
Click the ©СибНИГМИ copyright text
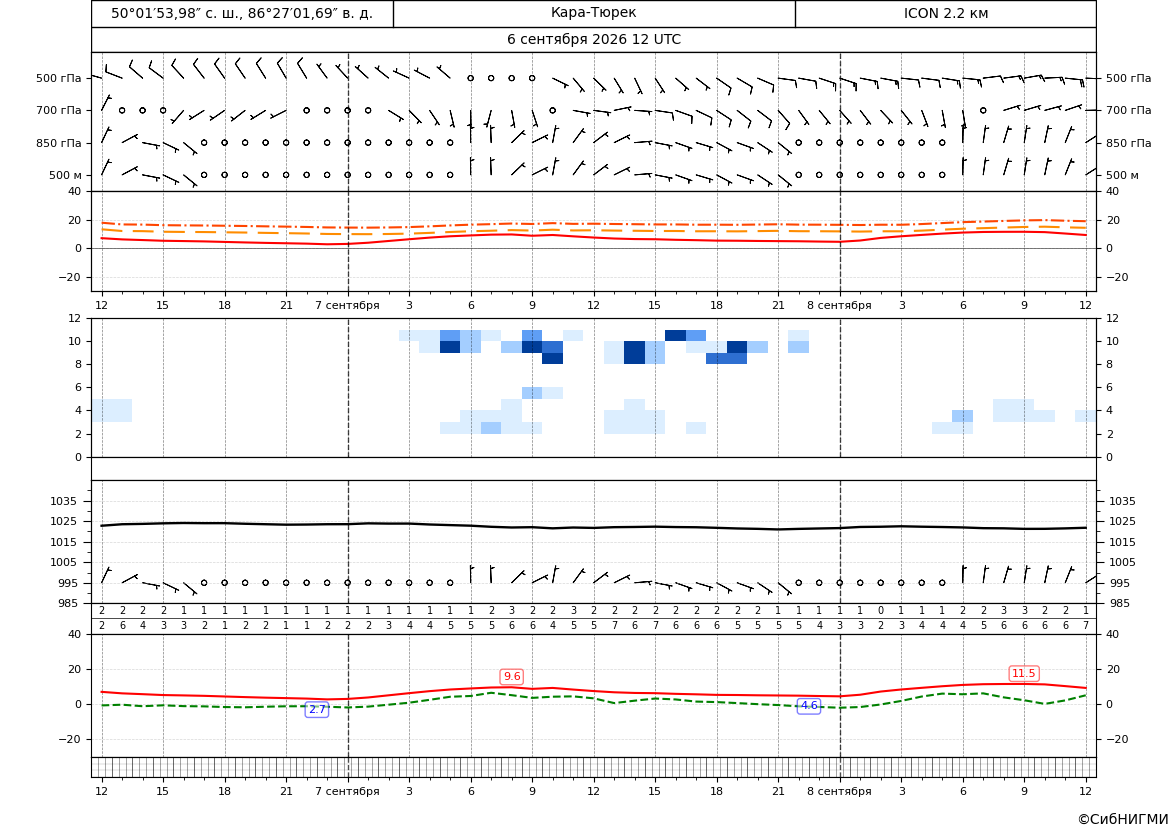1122,819
